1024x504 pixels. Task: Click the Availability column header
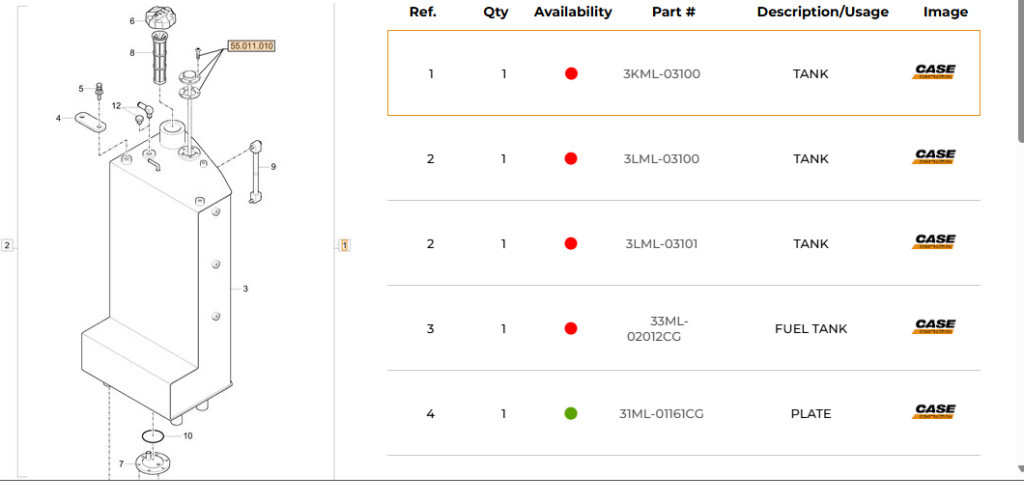(573, 12)
